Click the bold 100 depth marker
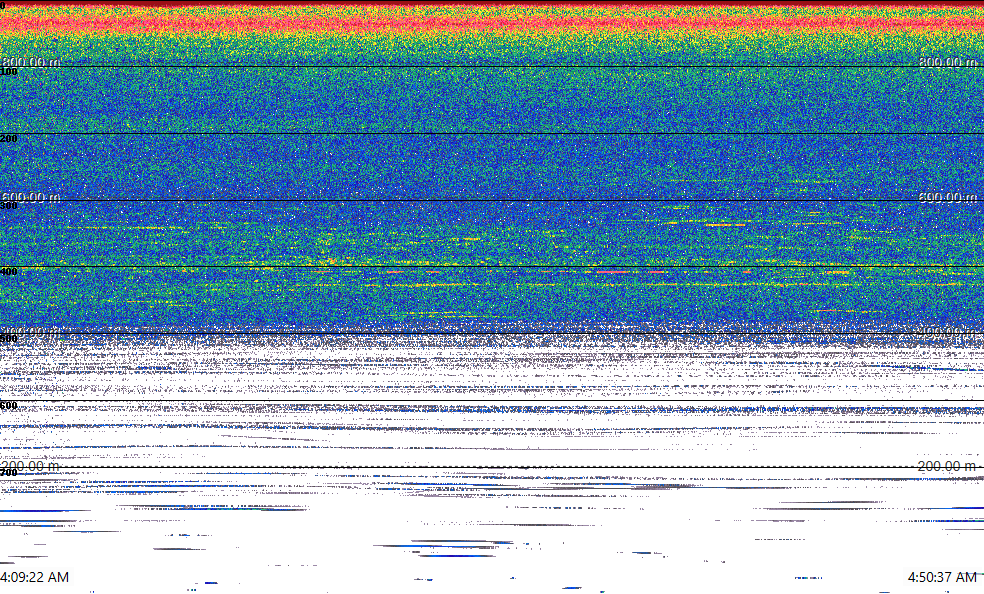Screen dimensions: 984x594 [9, 72]
